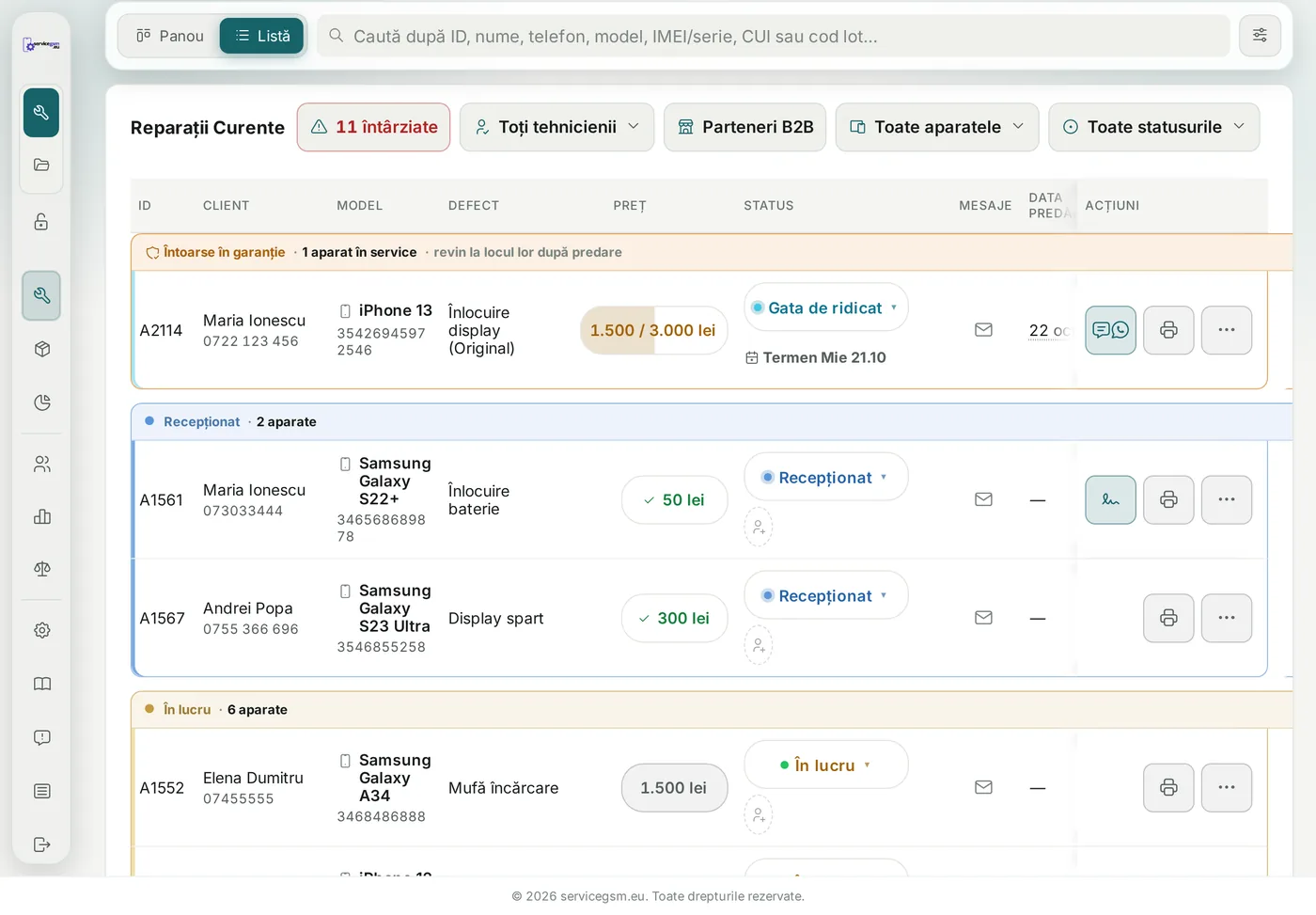Click the 50 lei price badge

tap(674, 499)
